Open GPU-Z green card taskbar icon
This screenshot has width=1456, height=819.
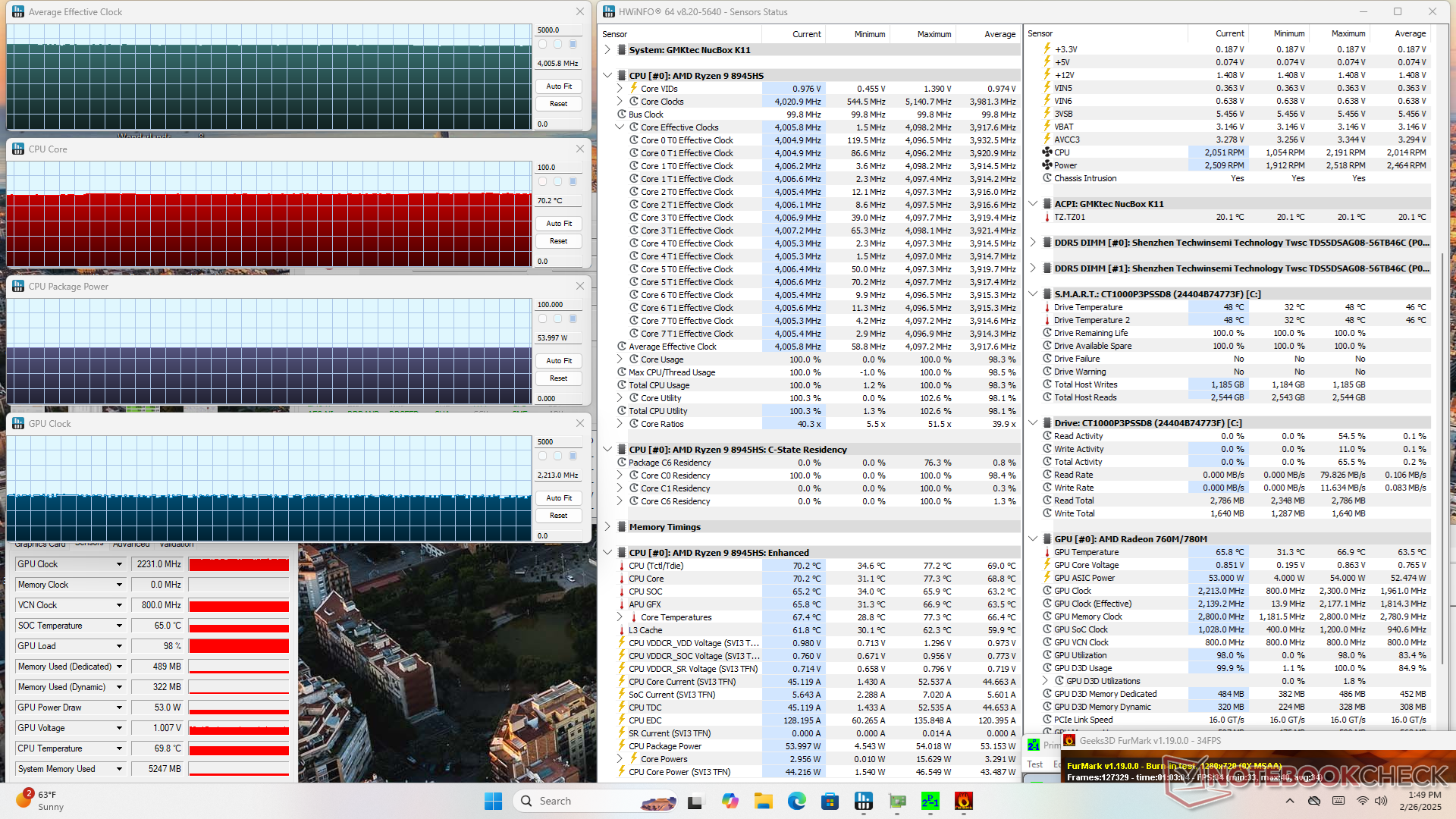pos(898,801)
